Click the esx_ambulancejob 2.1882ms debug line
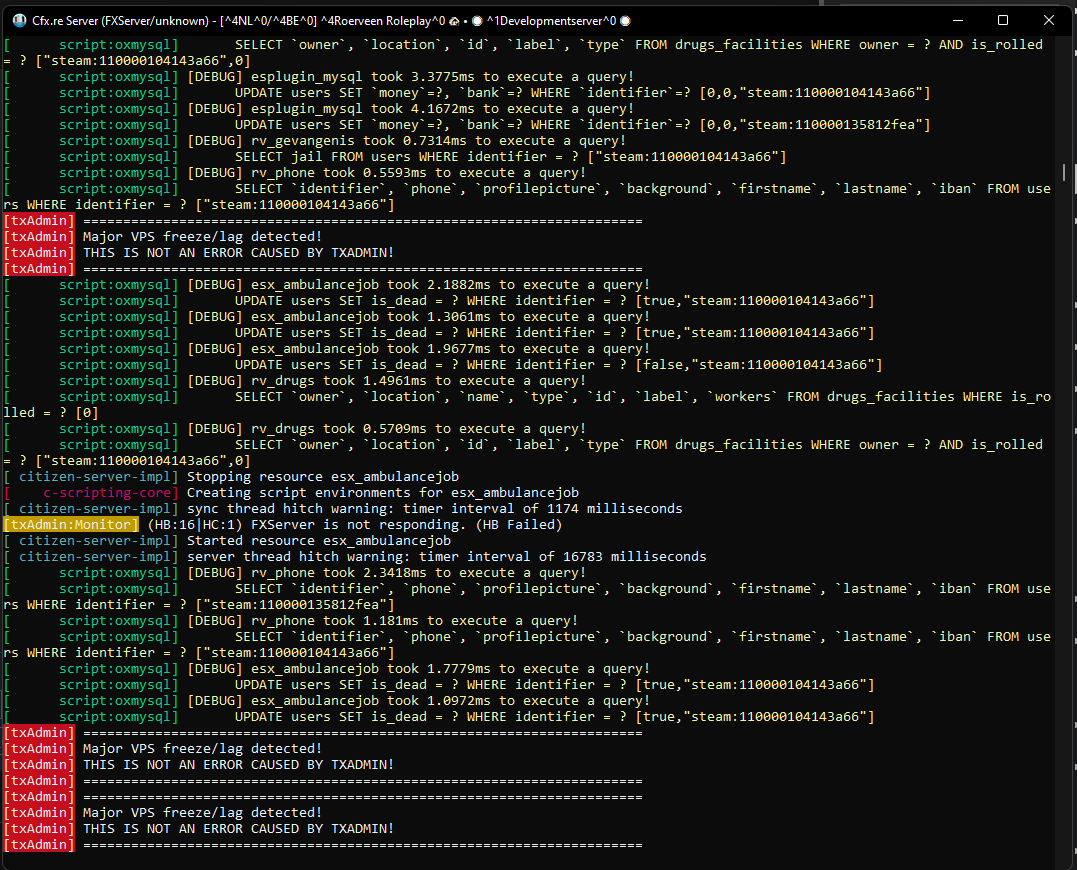The width and height of the screenshot is (1077, 870). [x=418, y=285]
